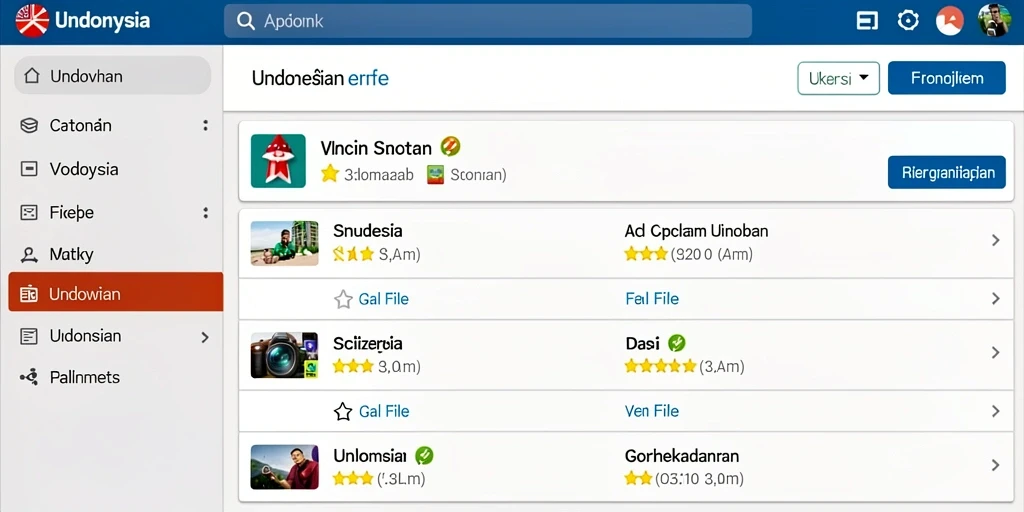The height and width of the screenshot is (512, 1024).
Task: Expand the Uidonsian sidebar chevron
Action: [x=205, y=337]
